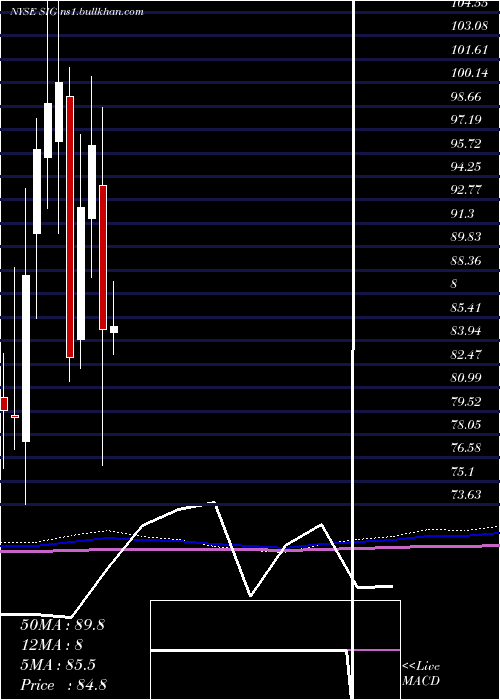Select the tallest red candlestick body
500x700 pixels.
(x=70, y=227)
